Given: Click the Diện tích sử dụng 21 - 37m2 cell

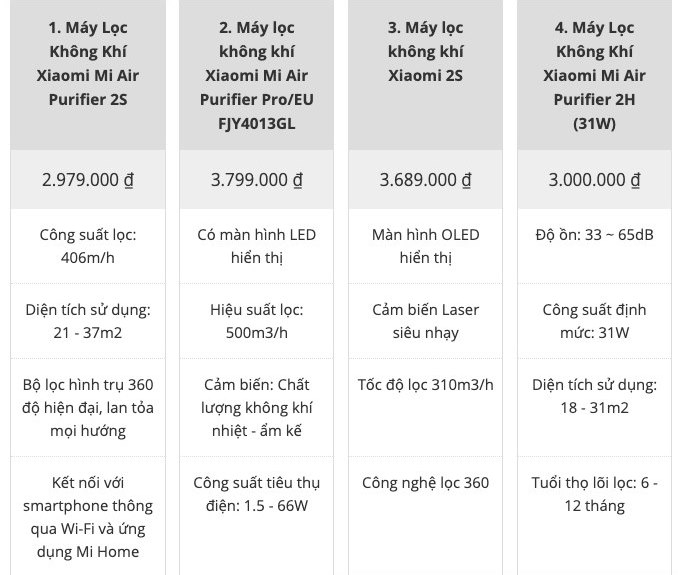Looking at the screenshot, I should (88, 321).
